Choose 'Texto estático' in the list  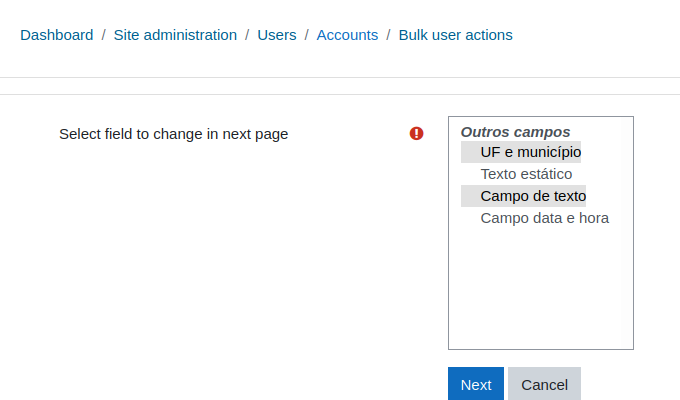tap(526, 174)
